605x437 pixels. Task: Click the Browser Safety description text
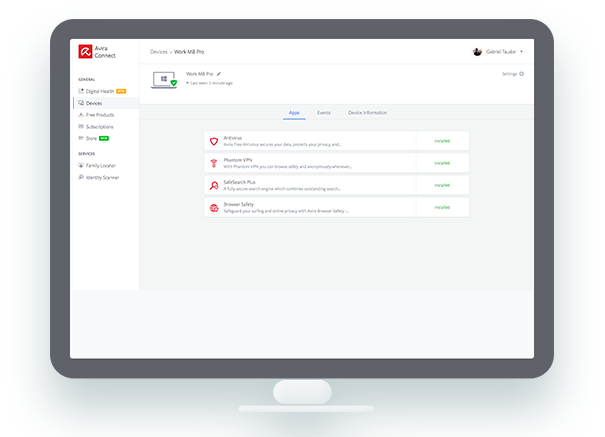click(286, 211)
